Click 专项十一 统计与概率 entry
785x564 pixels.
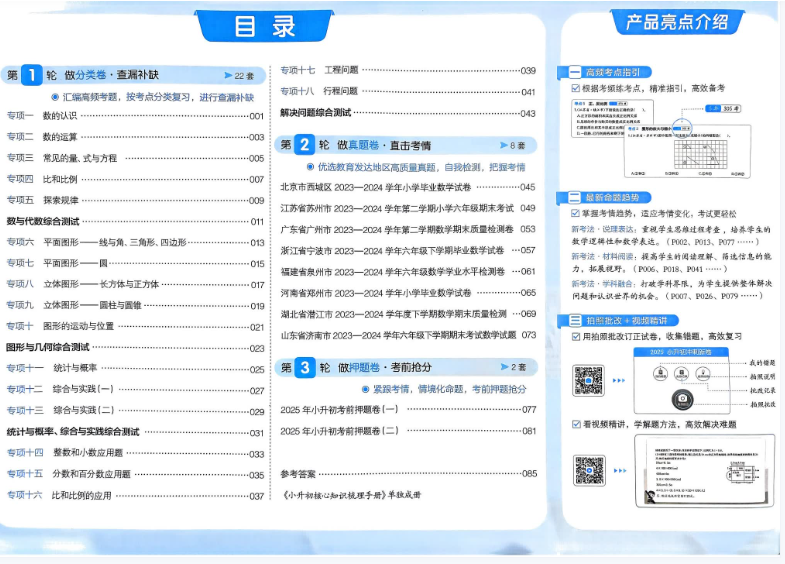pyautogui.click(x=135, y=368)
